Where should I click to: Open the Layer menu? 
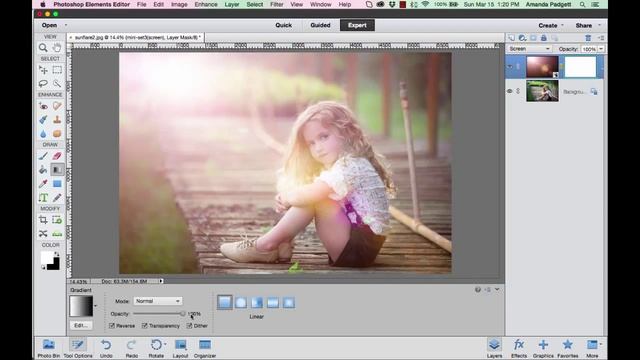coord(232,4)
